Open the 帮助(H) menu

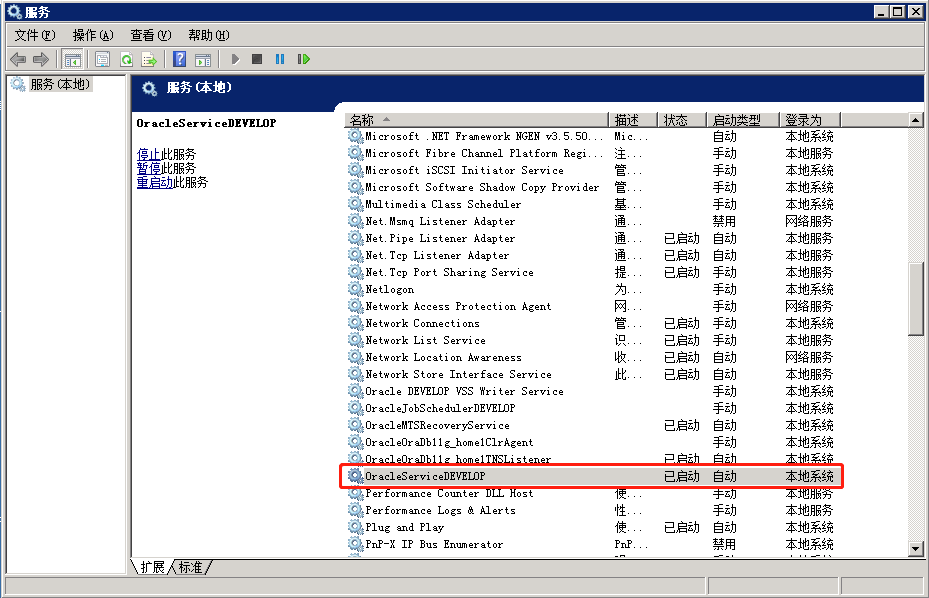pos(209,36)
